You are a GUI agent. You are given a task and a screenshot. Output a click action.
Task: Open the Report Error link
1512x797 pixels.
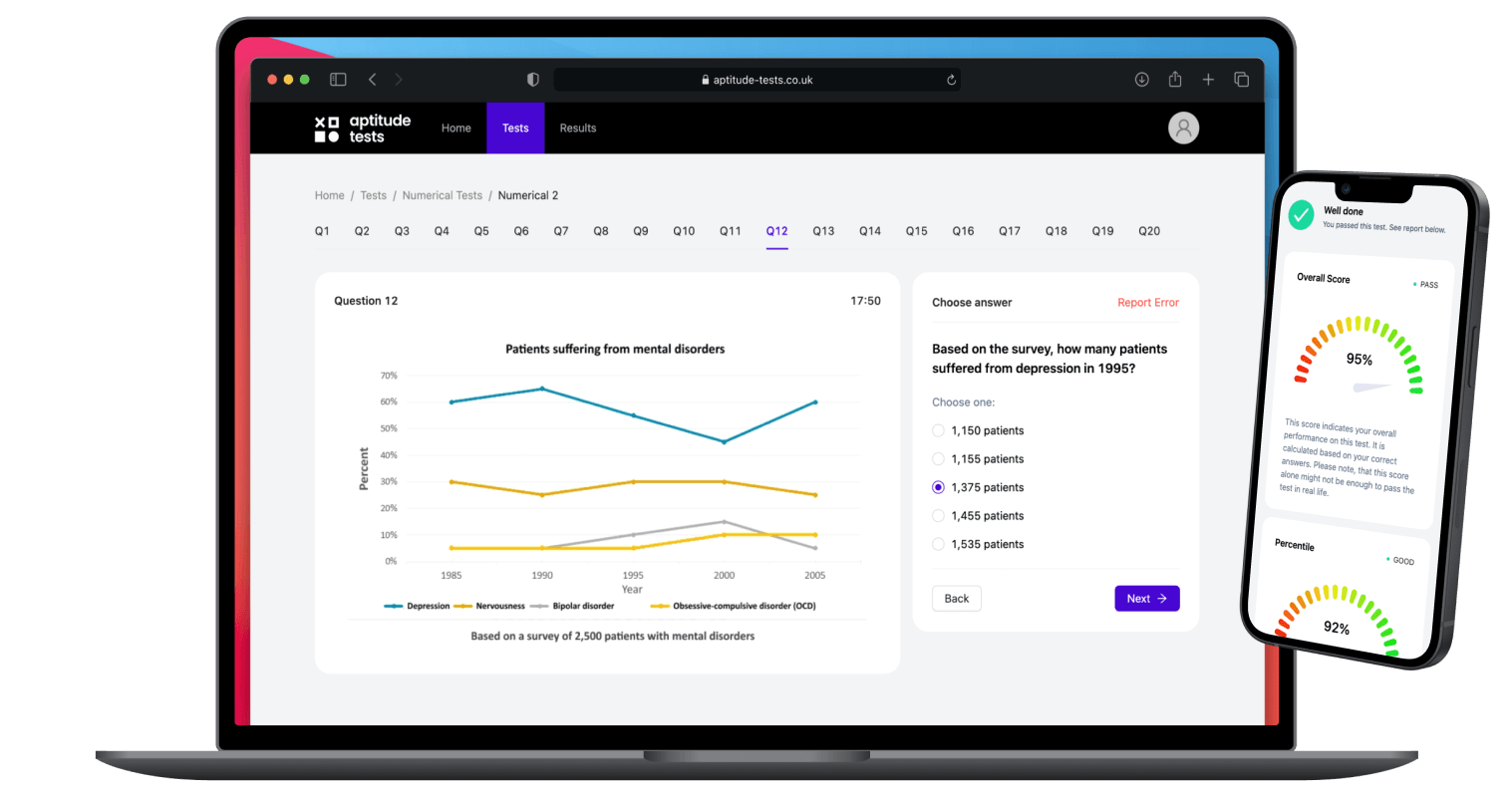(x=1148, y=303)
